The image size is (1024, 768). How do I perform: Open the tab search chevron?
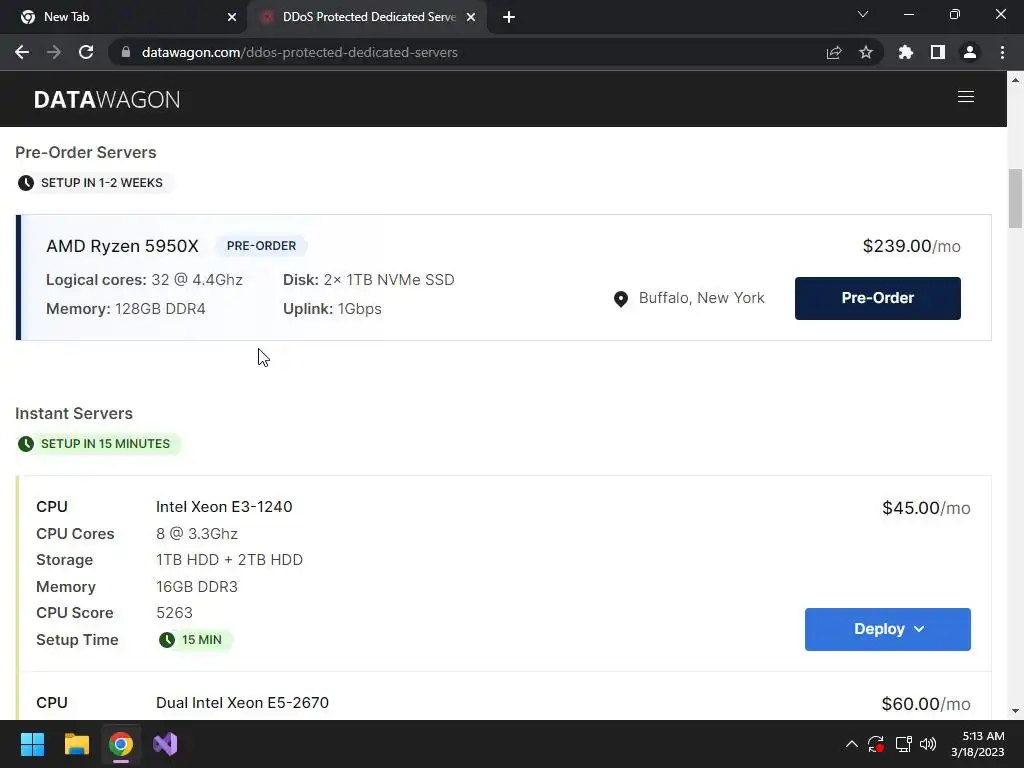coord(863,14)
